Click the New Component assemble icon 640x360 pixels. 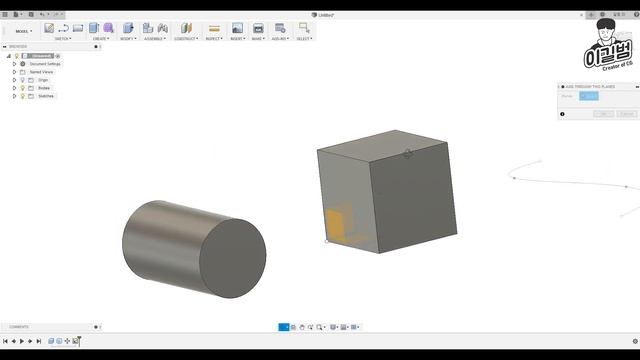tap(148, 28)
